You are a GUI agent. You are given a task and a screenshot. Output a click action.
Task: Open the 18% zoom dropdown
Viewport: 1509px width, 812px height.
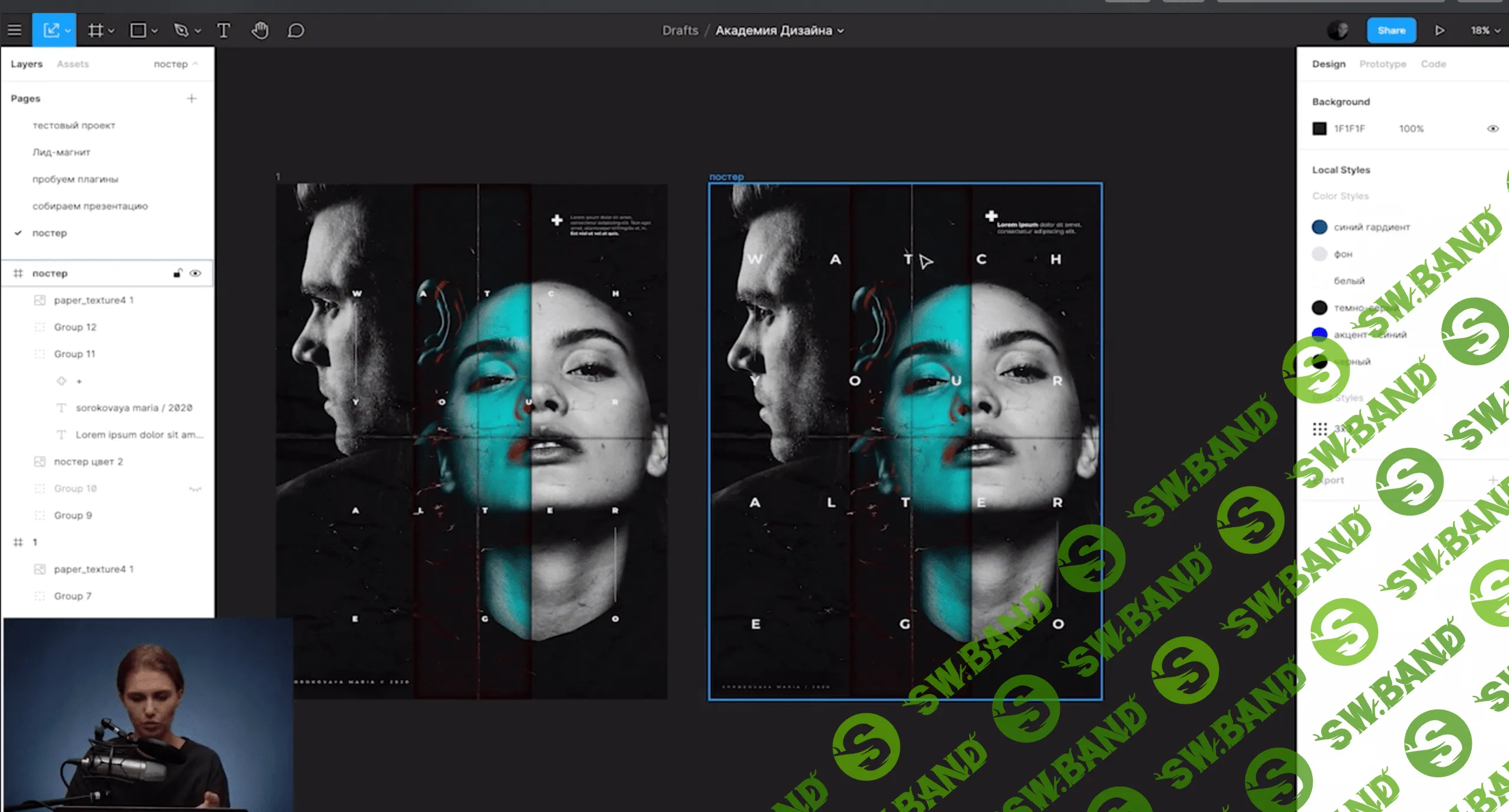click(1485, 30)
